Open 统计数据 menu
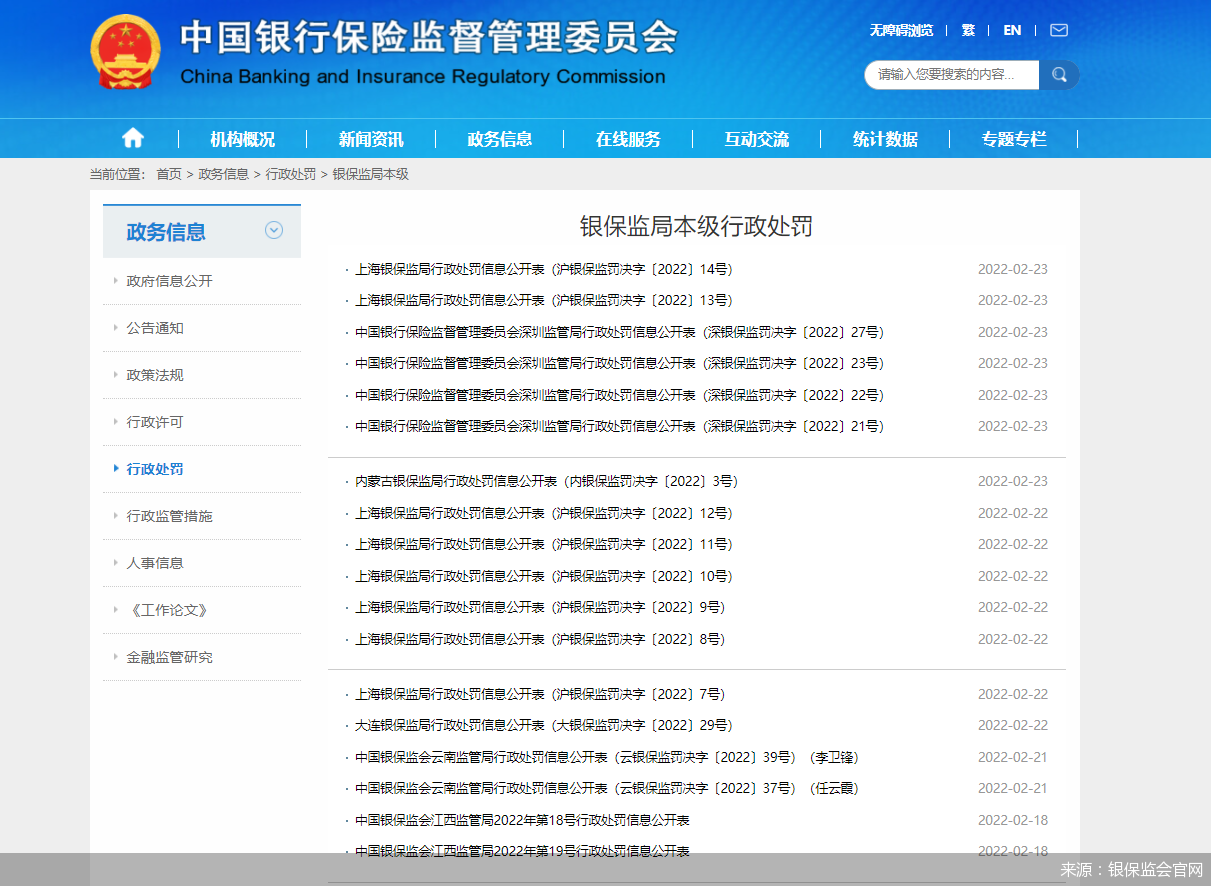Viewport: 1211px width, 886px height. [x=885, y=139]
